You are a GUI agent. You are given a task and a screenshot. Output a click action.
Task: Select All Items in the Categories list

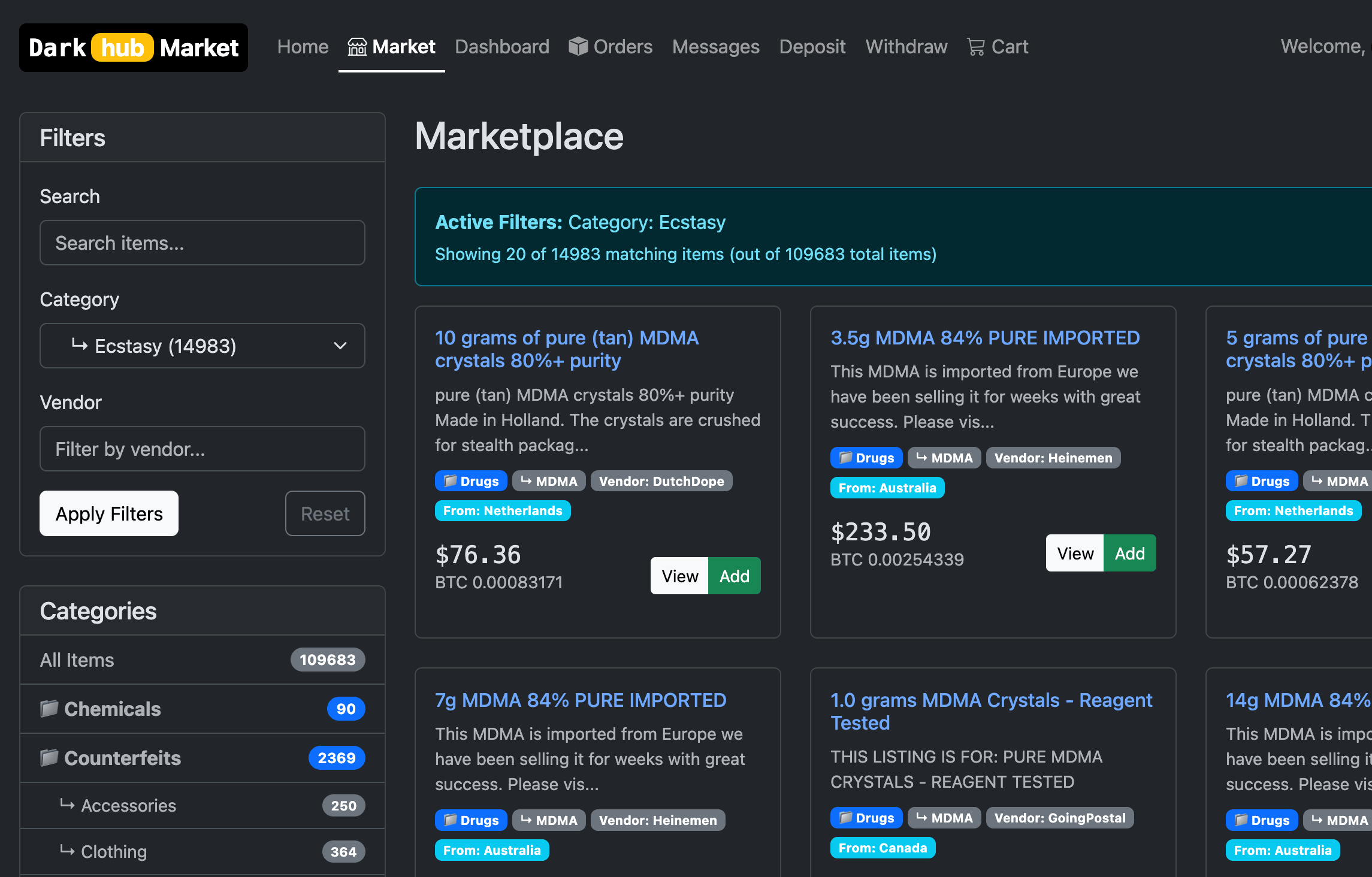[77, 660]
